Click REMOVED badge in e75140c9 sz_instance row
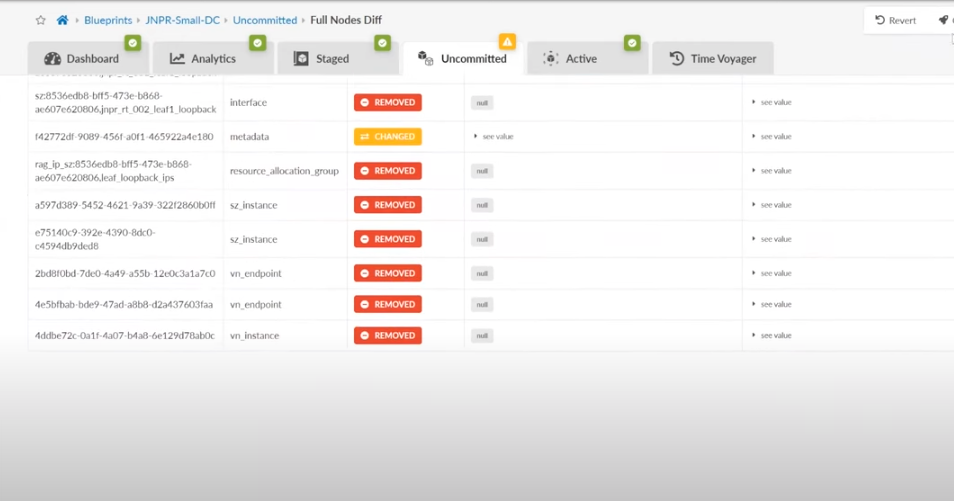Screen dimensions: 954x501 coord(388,239)
